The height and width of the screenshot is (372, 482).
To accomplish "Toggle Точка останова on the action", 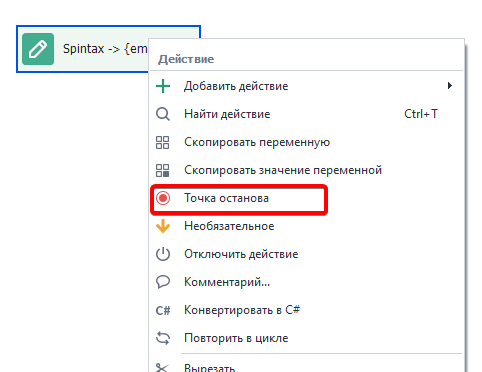I will (x=239, y=198).
